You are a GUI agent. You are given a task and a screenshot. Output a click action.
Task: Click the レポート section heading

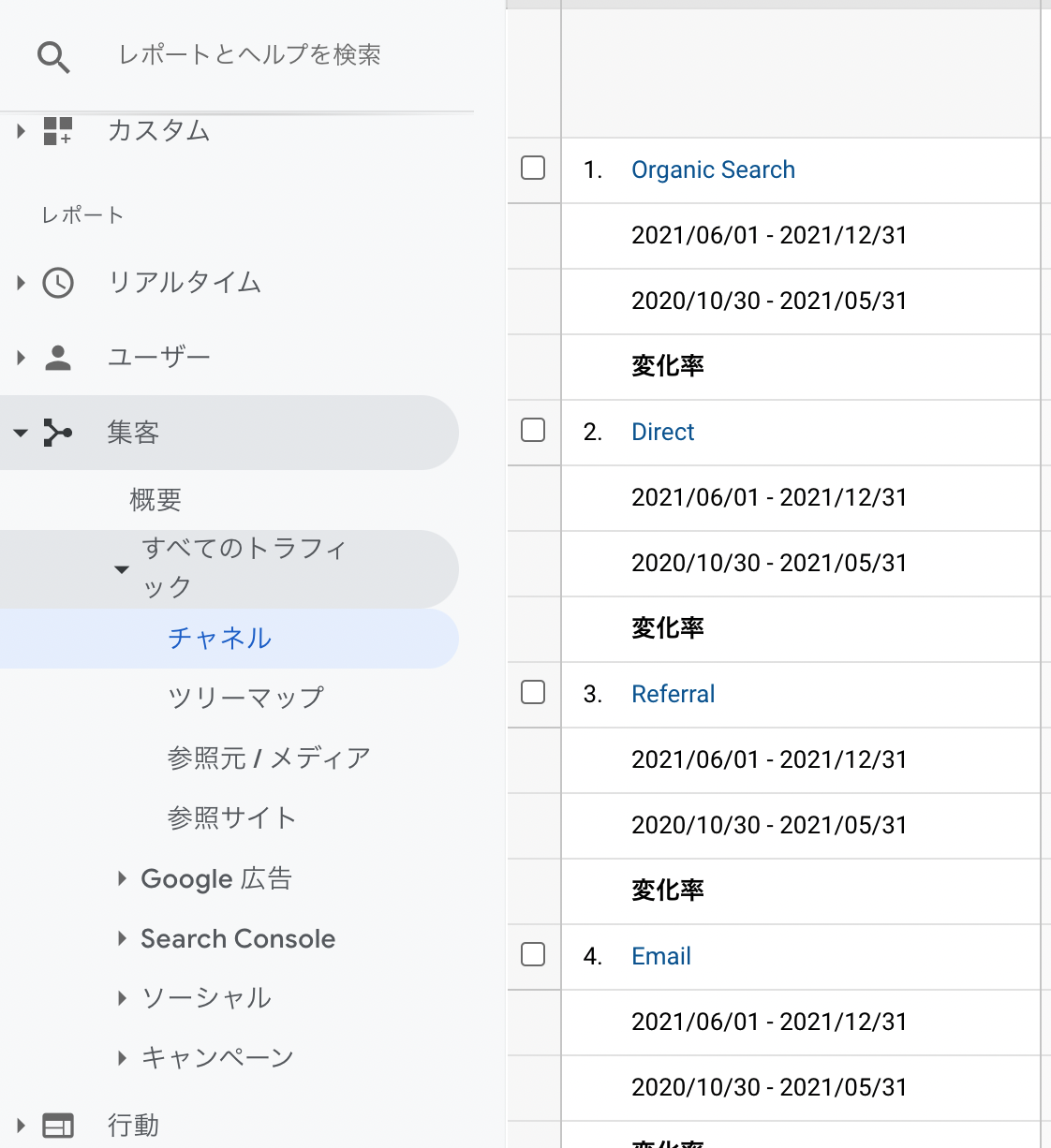click(x=82, y=215)
